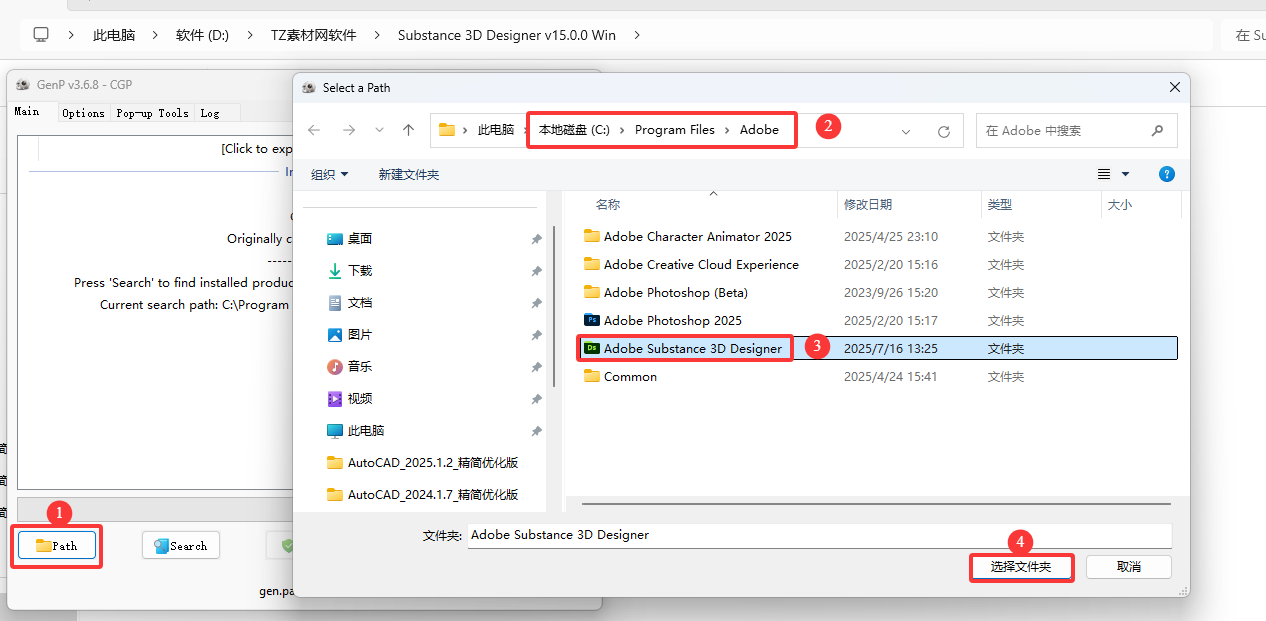Select the Ds icon of Adobe Substance 3D Designer
This screenshot has width=1266, height=621.
click(592, 348)
